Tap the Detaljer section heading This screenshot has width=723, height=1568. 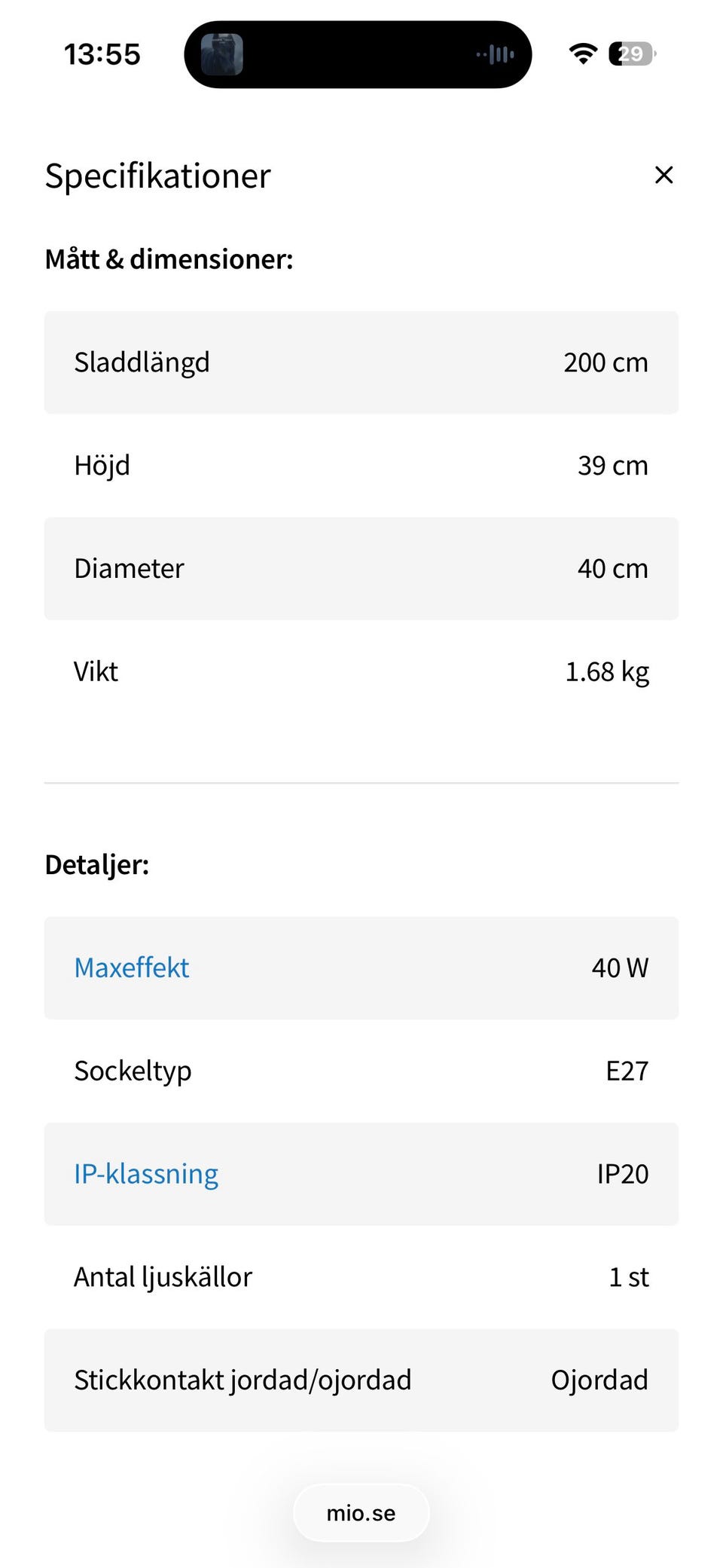[97, 865]
